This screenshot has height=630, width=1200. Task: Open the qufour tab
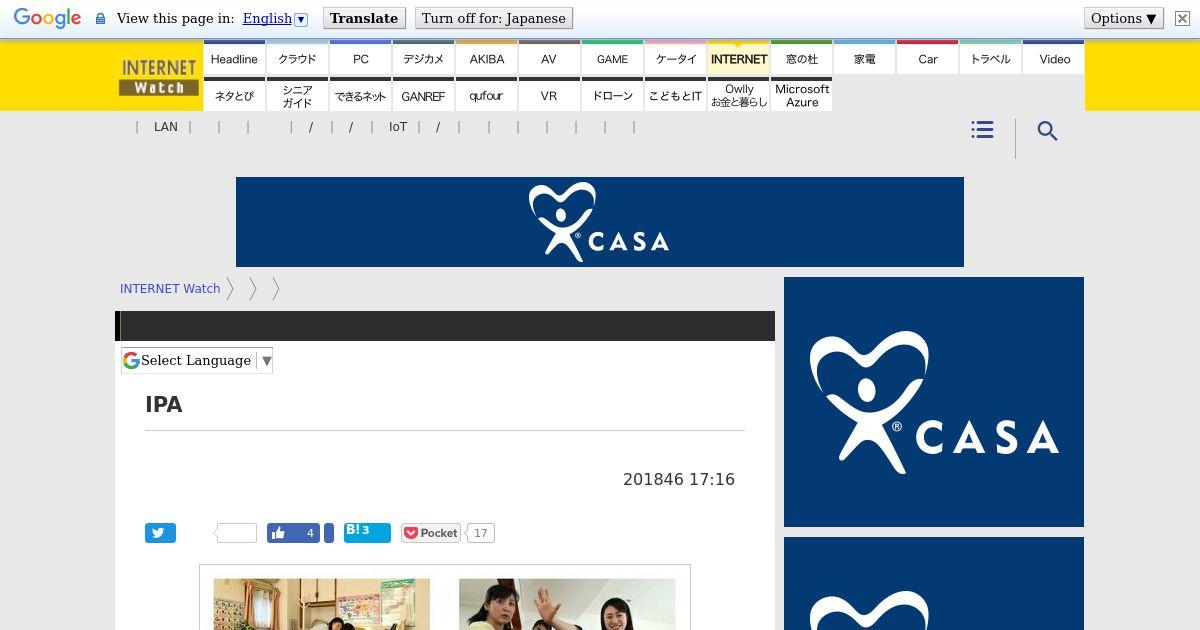pos(487,95)
